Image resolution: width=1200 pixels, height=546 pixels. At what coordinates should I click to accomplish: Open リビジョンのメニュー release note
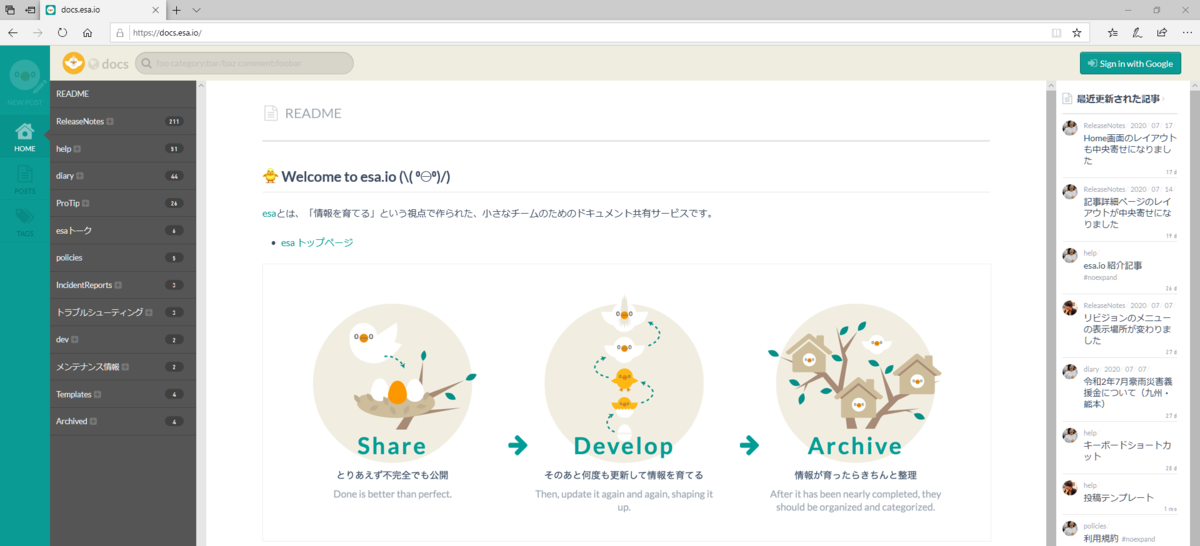pos(1128,328)
